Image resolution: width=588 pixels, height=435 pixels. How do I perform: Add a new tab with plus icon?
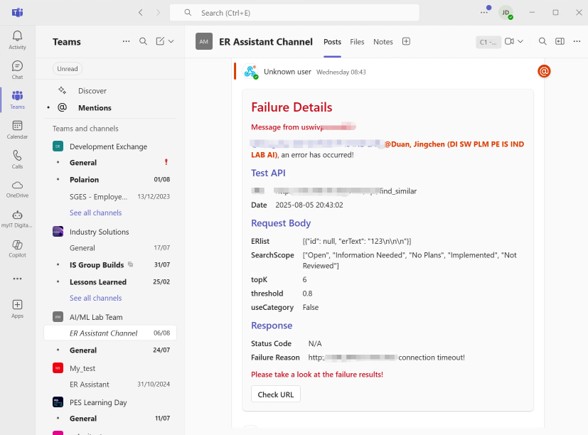coord(406,41)
